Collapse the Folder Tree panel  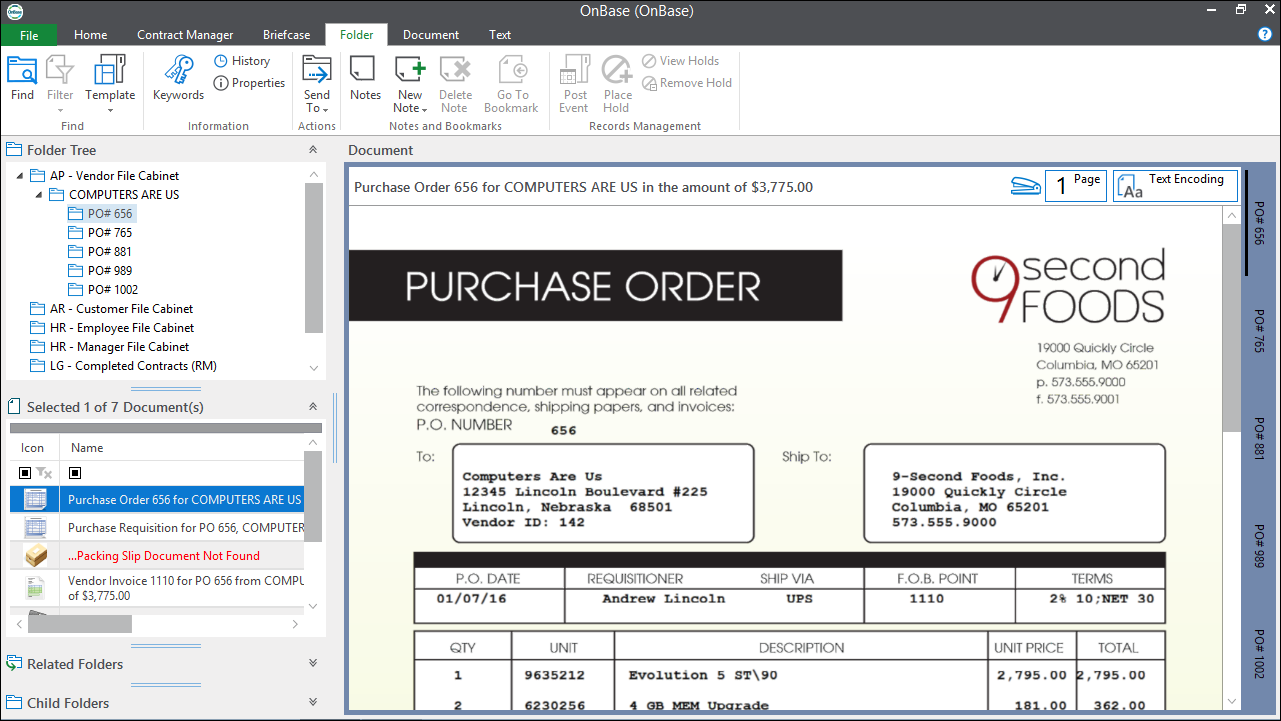click(313, 150)
